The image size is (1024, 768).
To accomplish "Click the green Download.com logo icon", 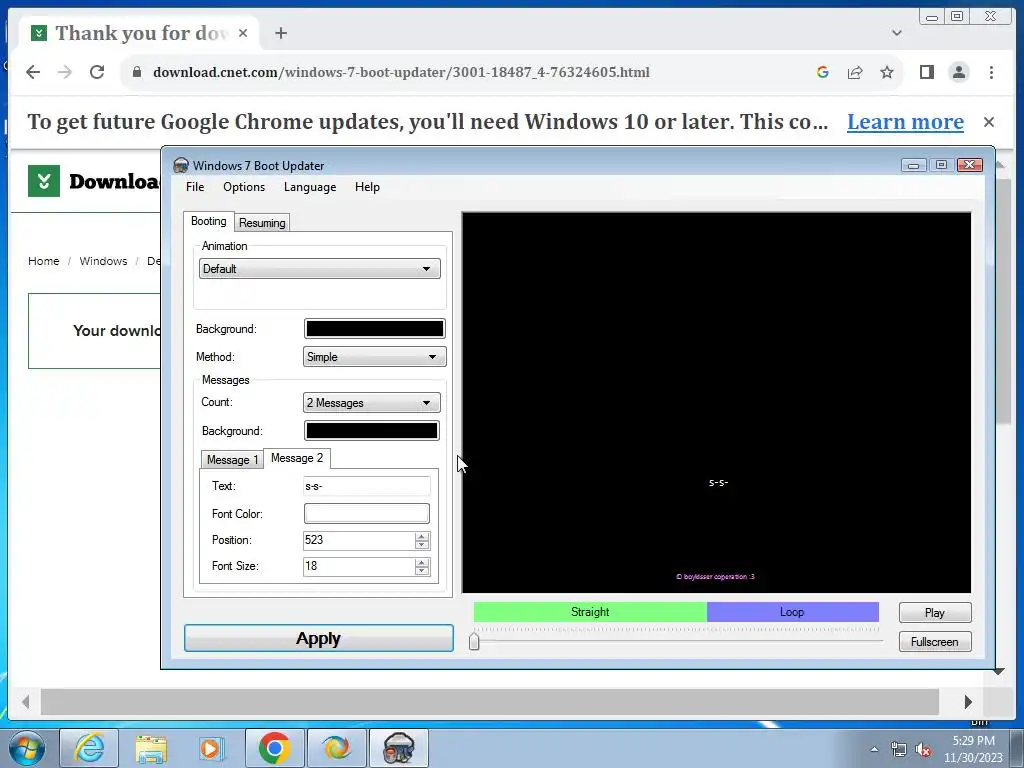I will [44, 181].
